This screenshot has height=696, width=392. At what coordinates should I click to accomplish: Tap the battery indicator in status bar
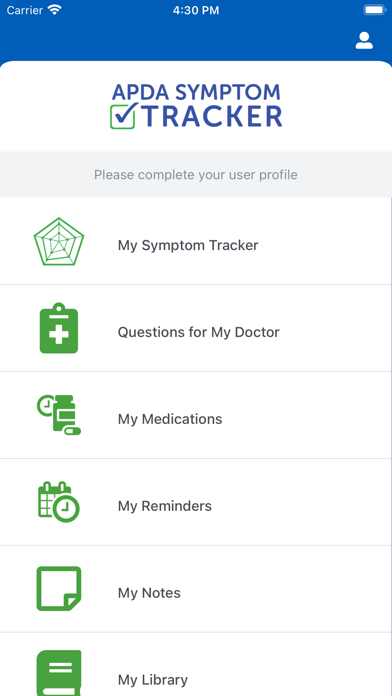click(375, 10)
